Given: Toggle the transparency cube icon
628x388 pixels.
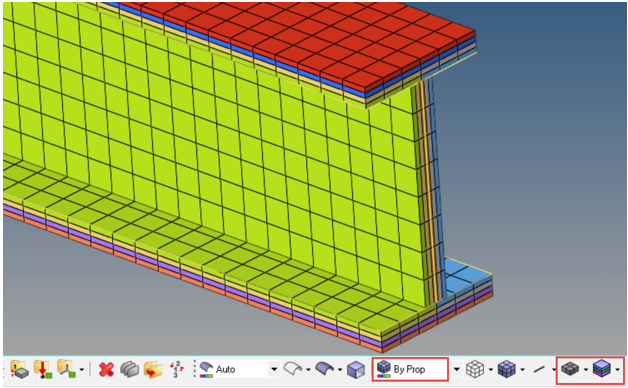Looking at the screenshot, I should click(356, 370).
